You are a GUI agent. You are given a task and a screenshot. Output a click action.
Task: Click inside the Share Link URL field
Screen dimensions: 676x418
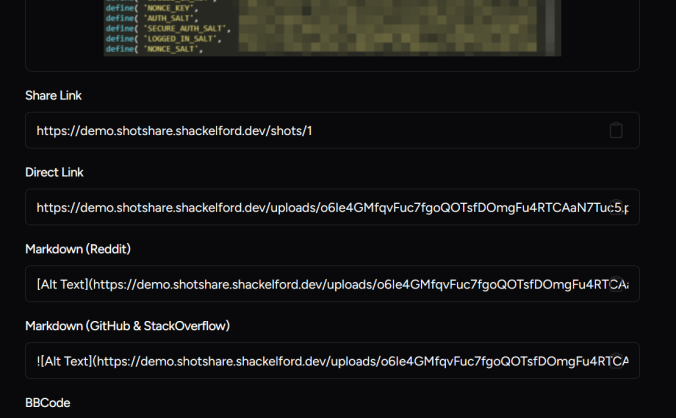pyautogui.click(x=300, y=130)
